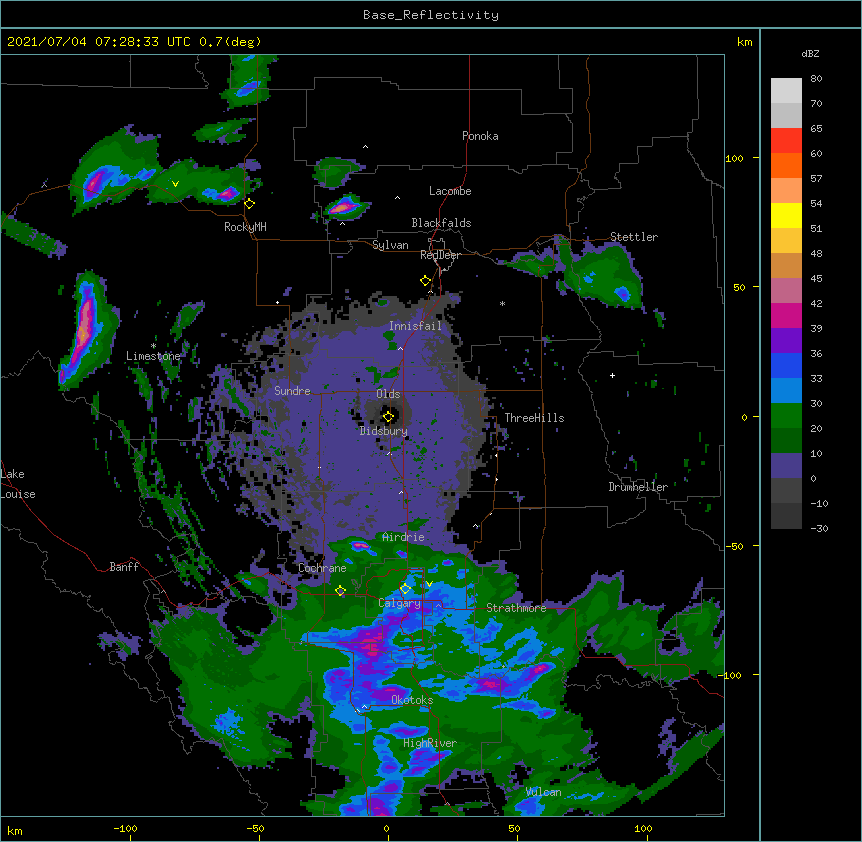Select the yellow diamond marker below Cochrane label
Viewport: 862px width, 842px height.
340,591
